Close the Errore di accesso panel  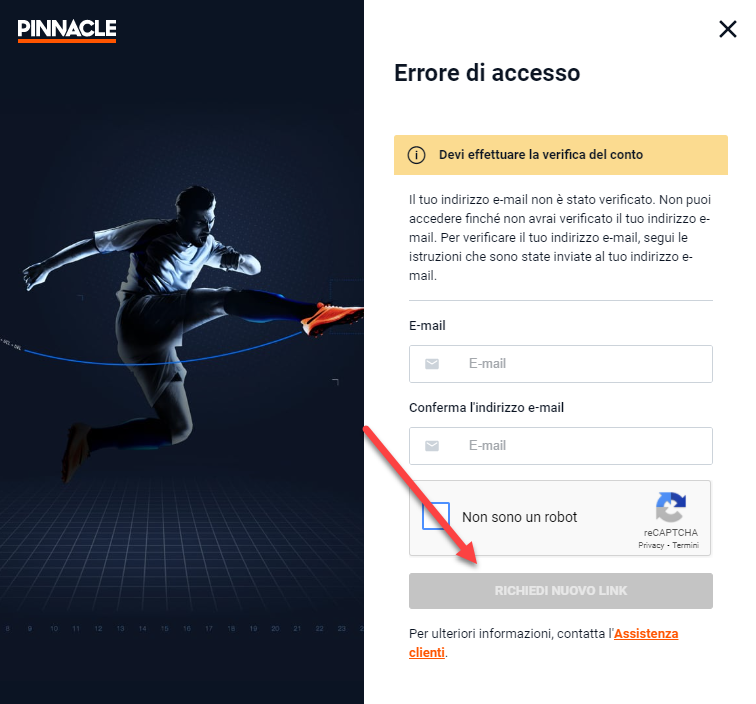[728, 29]
